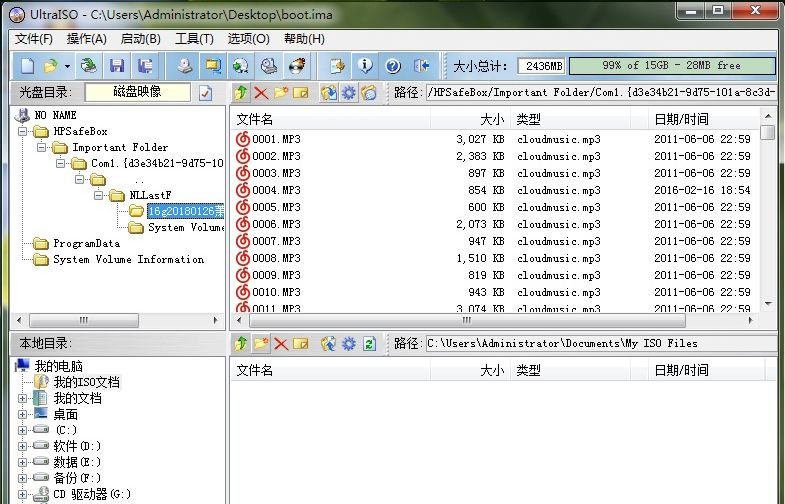Click the folder-with-monitor icon in the main toolbar
Screen dimensions: 785x504
click(x=213, y=66)
